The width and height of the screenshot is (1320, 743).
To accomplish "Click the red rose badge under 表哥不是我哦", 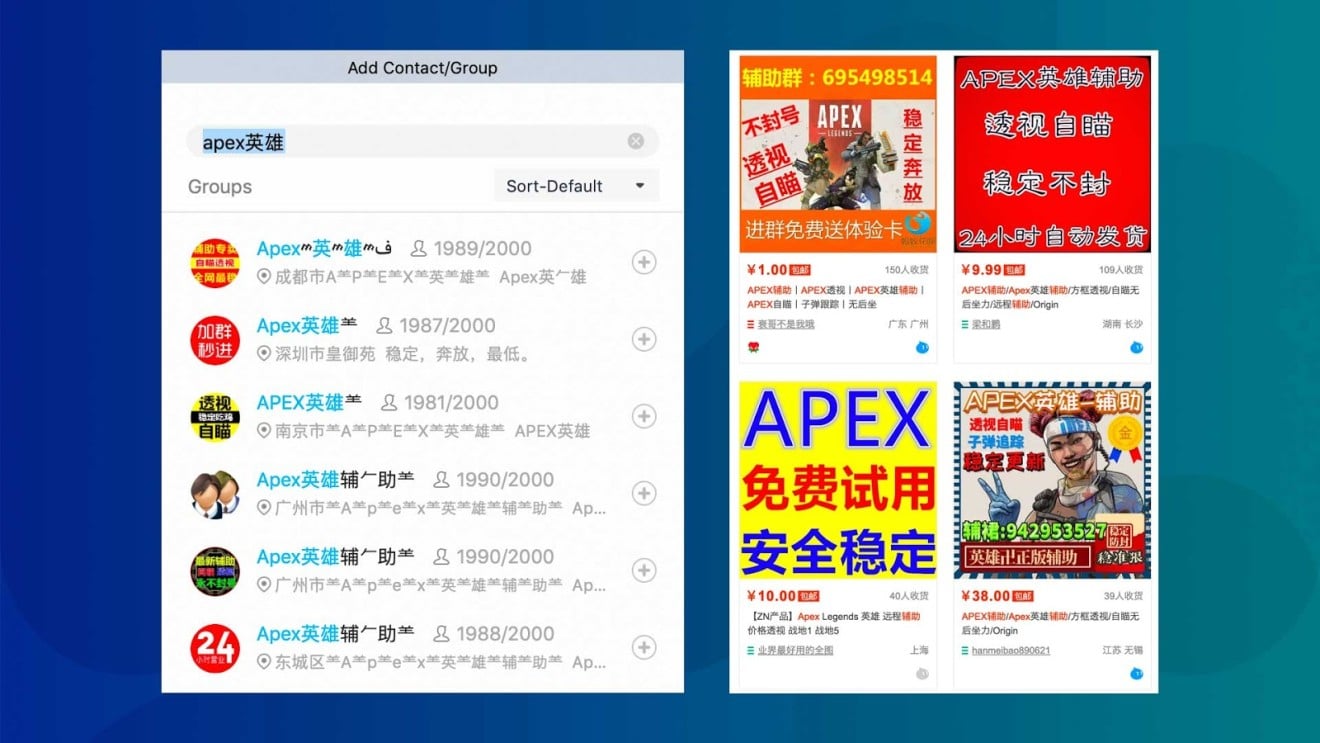I will point(753,347).
